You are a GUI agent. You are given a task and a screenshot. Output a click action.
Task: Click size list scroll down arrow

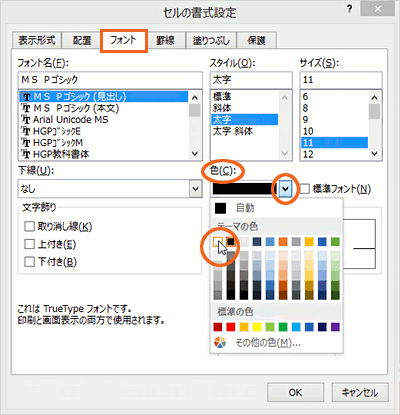coord(375,154)
